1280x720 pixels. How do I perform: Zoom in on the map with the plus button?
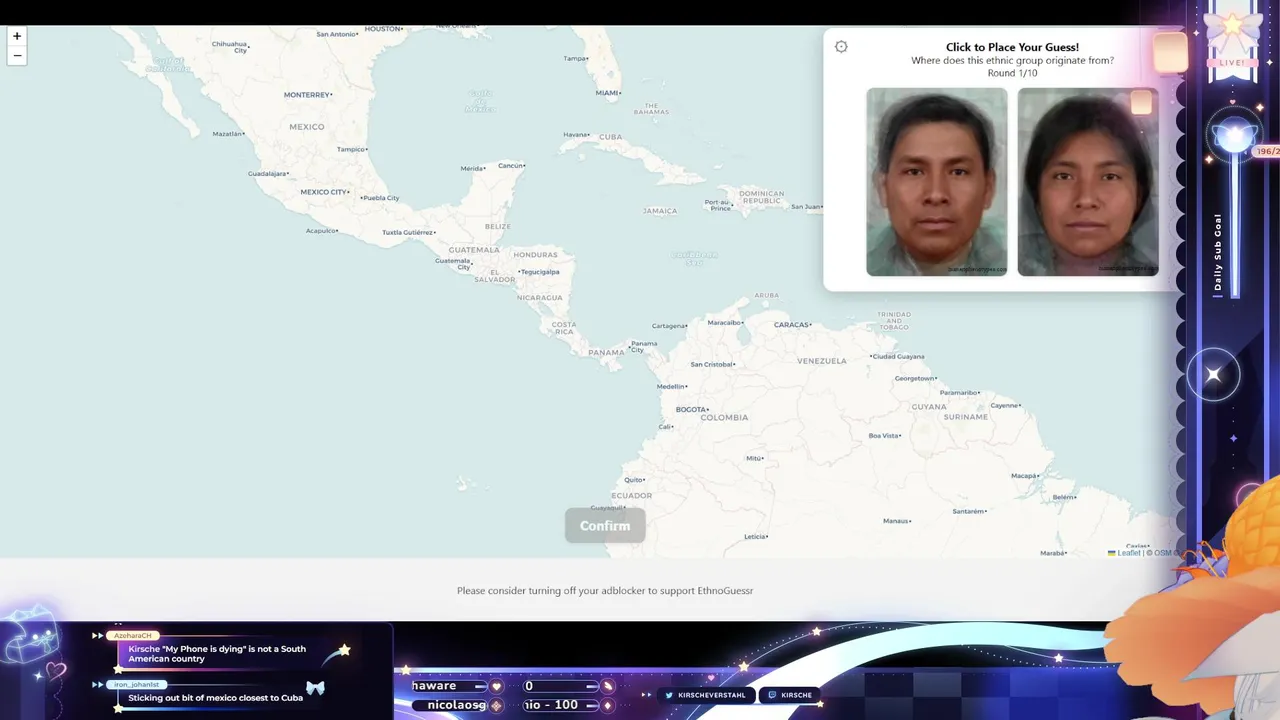click(x=17, y=36)
